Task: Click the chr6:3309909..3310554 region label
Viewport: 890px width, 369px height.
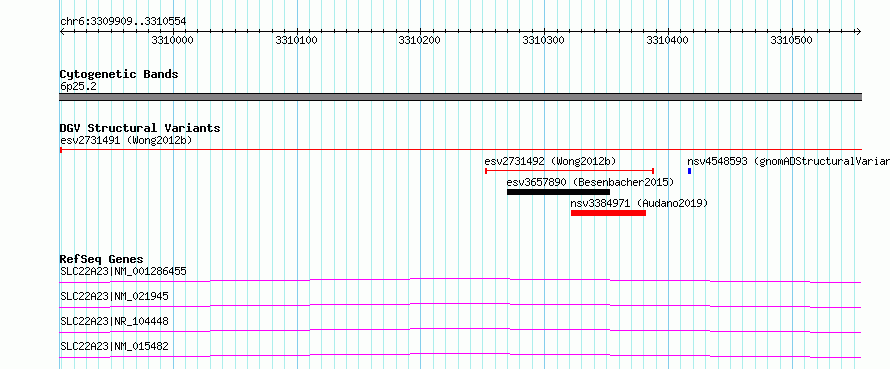Action: pyautogui.click(x=123, y=22)
